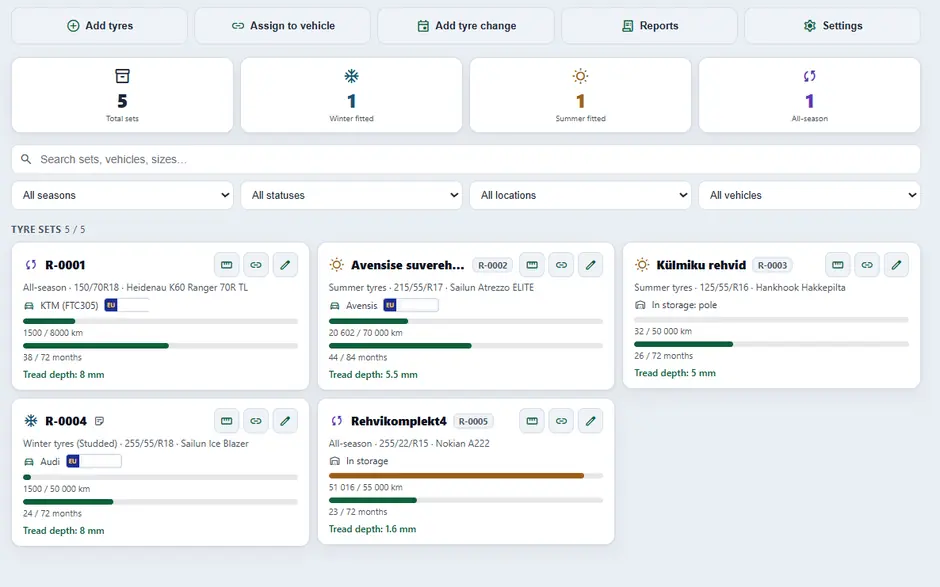The image size is (940, 587).
Task: Click the "In storage: pole" label
Action: click(x=684, y=305)
